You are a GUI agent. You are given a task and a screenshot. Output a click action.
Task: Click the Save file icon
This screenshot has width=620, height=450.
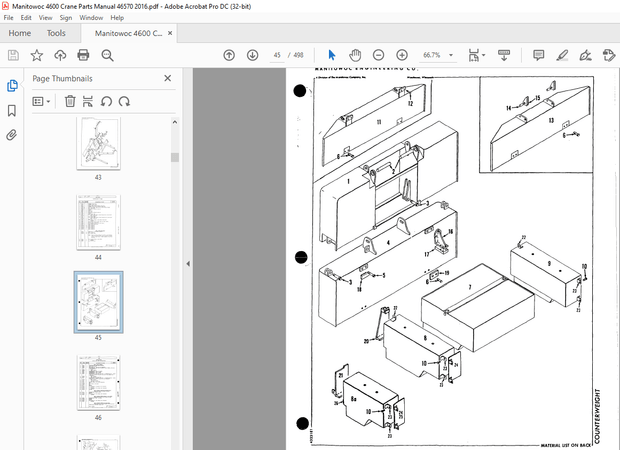[x=14, y=55]
